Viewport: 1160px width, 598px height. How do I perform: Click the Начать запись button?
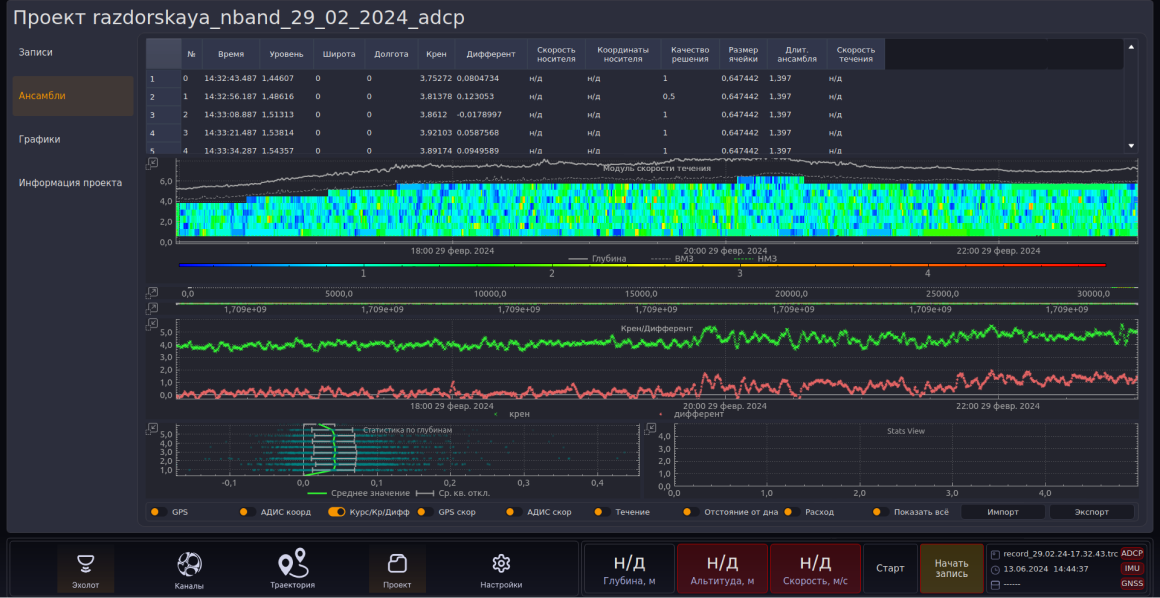coord(951,568)
